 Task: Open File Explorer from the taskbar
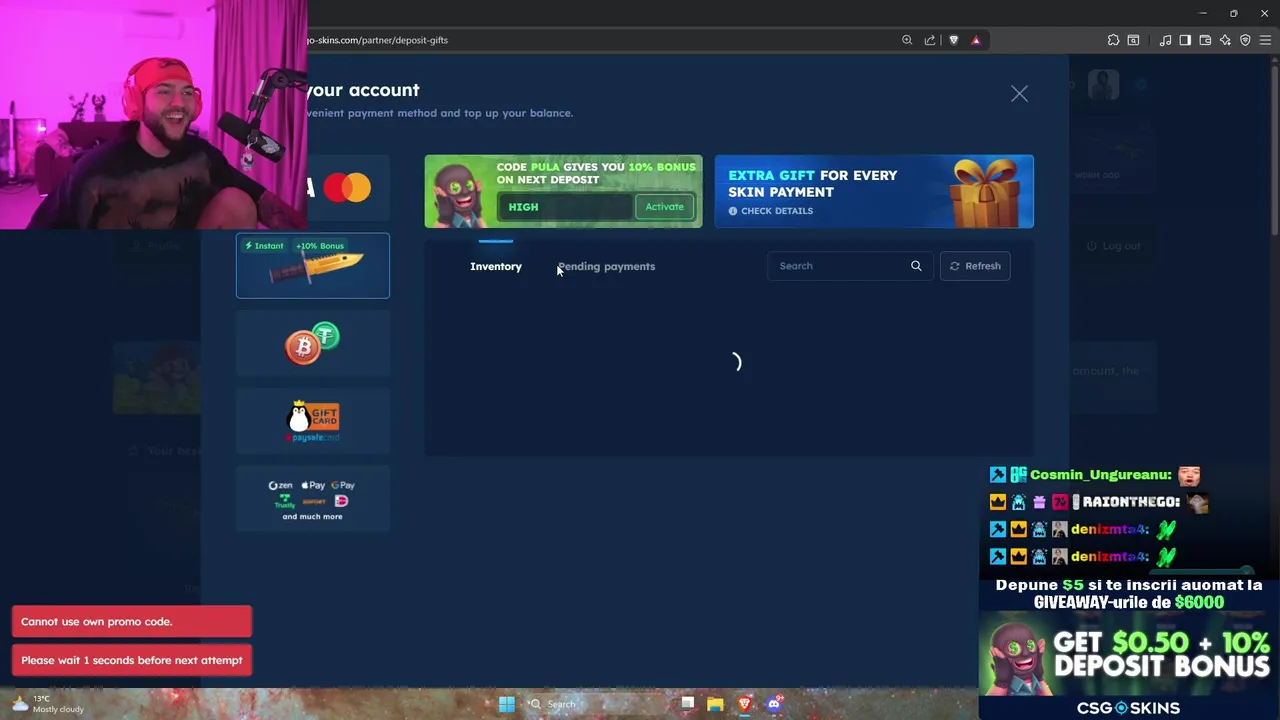click(x=715, y=704)
